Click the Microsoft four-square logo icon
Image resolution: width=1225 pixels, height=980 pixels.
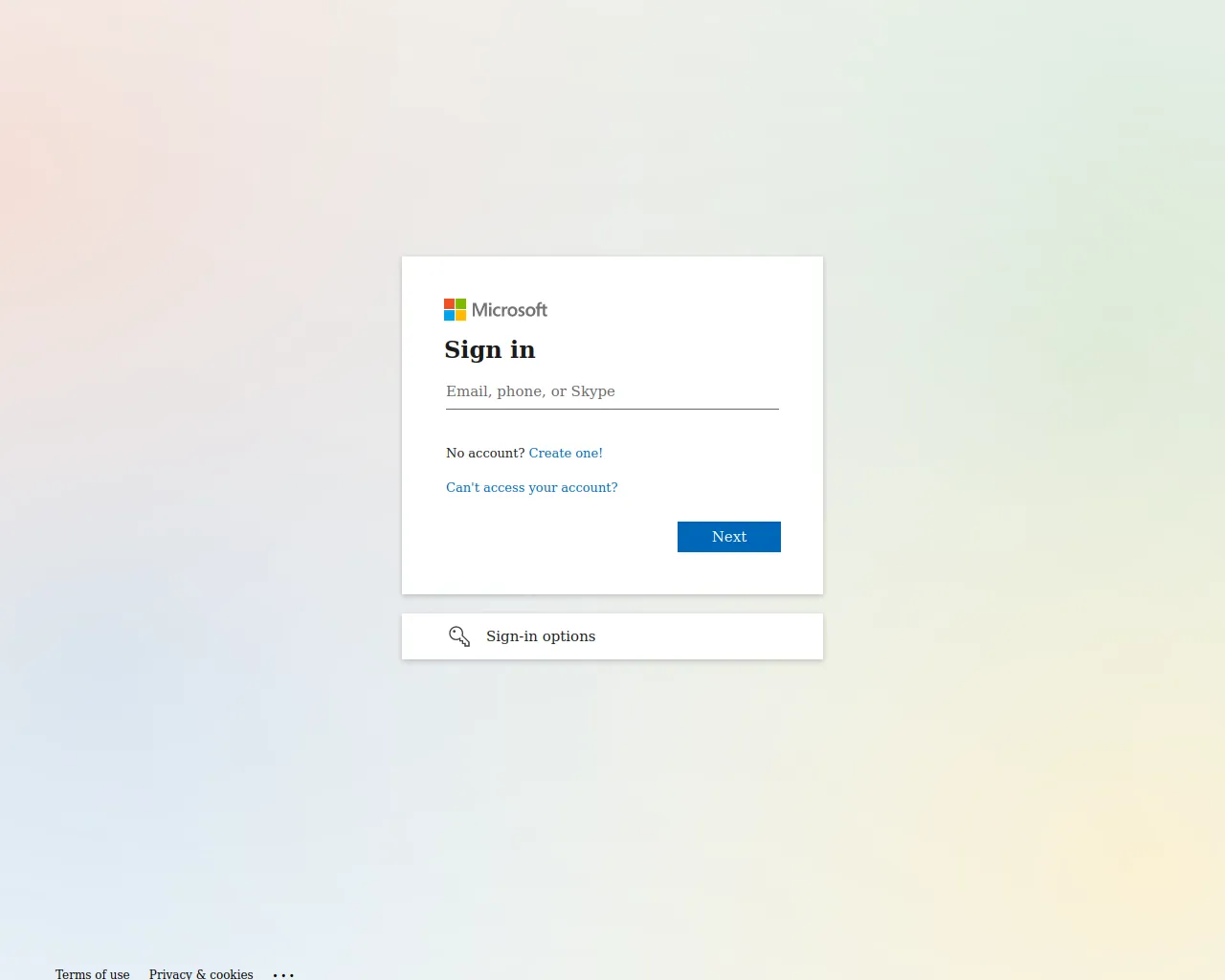pyautogui.click(x=455, y=309)
